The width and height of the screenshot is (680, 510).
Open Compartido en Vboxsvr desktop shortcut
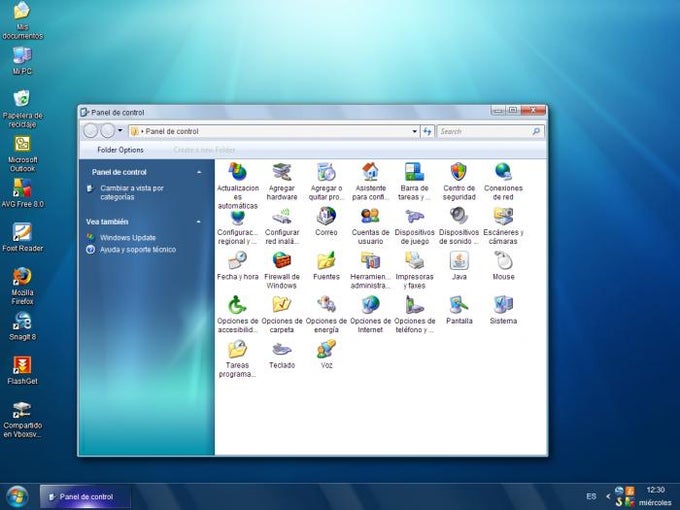[22, 419]
